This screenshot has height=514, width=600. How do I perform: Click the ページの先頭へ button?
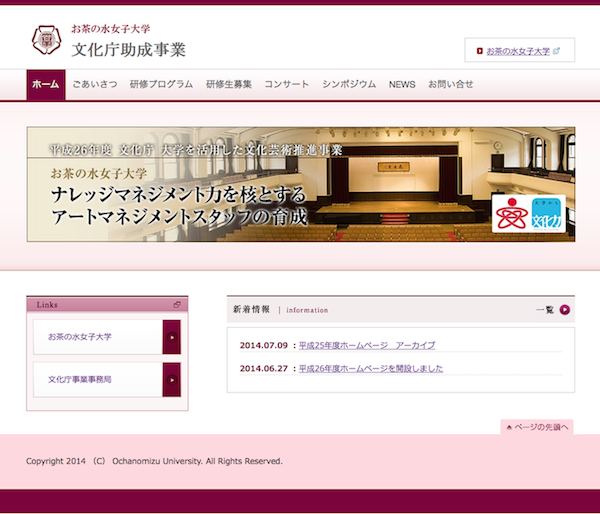pos(537,427)
